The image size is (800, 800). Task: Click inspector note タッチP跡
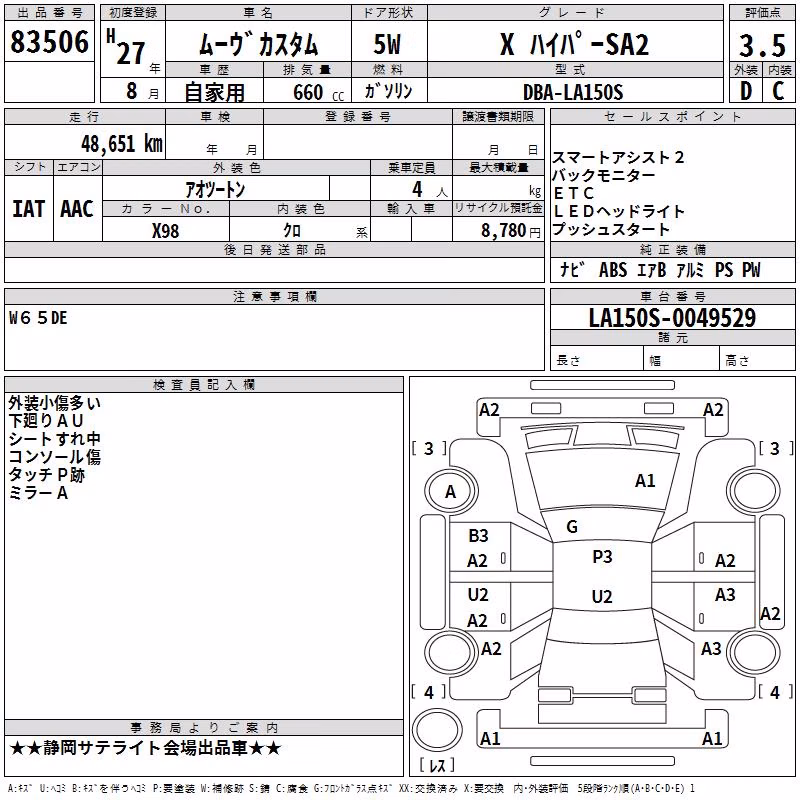point(46,475)
